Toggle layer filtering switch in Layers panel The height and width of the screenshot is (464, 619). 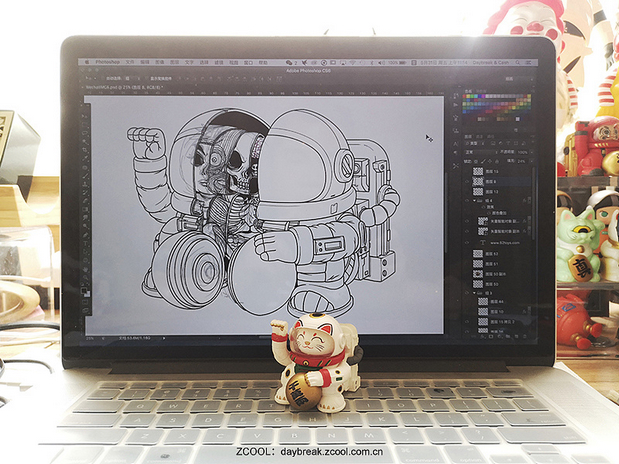531,143
